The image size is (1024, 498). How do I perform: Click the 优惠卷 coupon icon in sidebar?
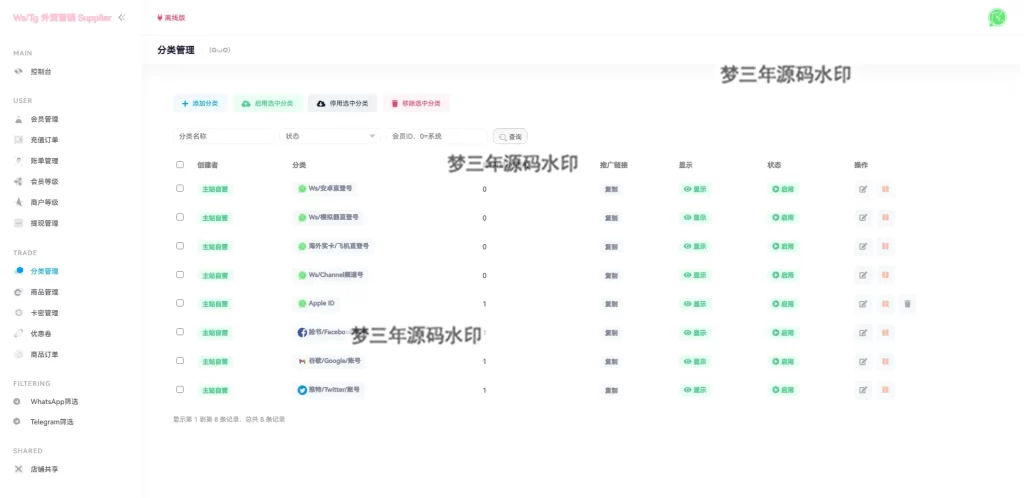coord(19,334)
